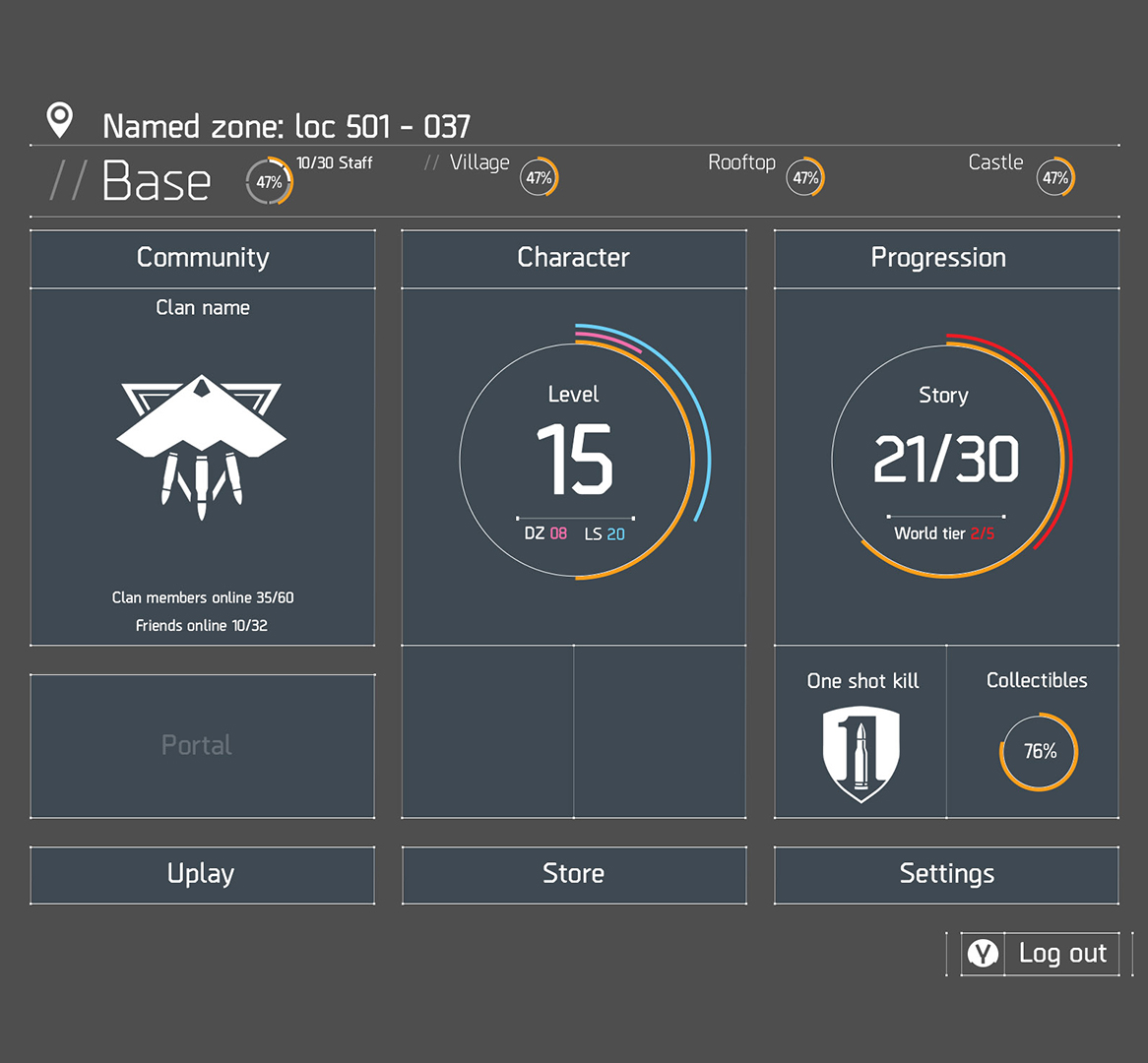1148x1063 pixels.
Task: Select the Story 21/30 progress dial
Action: coord(946,459)
